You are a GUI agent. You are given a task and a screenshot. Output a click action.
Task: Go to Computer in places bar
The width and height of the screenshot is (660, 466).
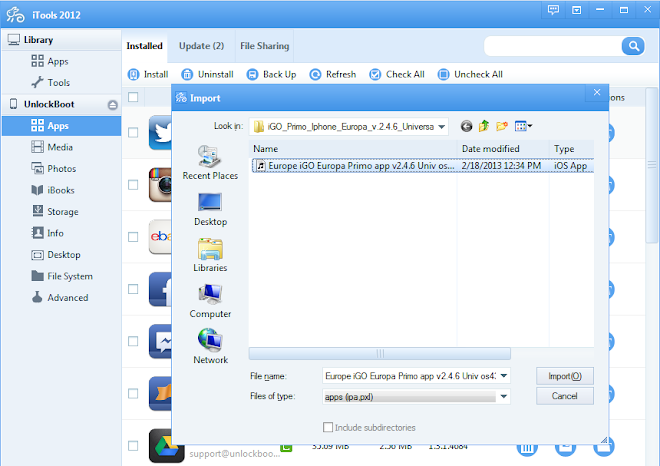point(210,301)
